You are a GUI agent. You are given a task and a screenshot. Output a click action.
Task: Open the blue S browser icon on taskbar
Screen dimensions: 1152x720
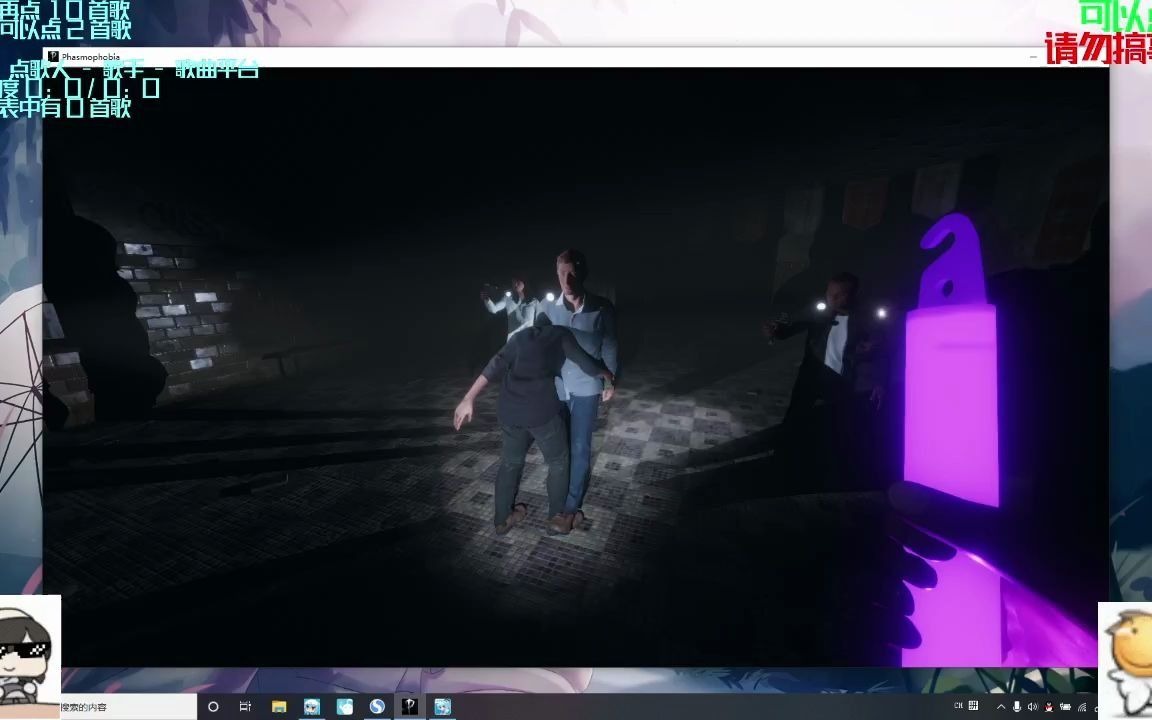(x=377, y=707)
